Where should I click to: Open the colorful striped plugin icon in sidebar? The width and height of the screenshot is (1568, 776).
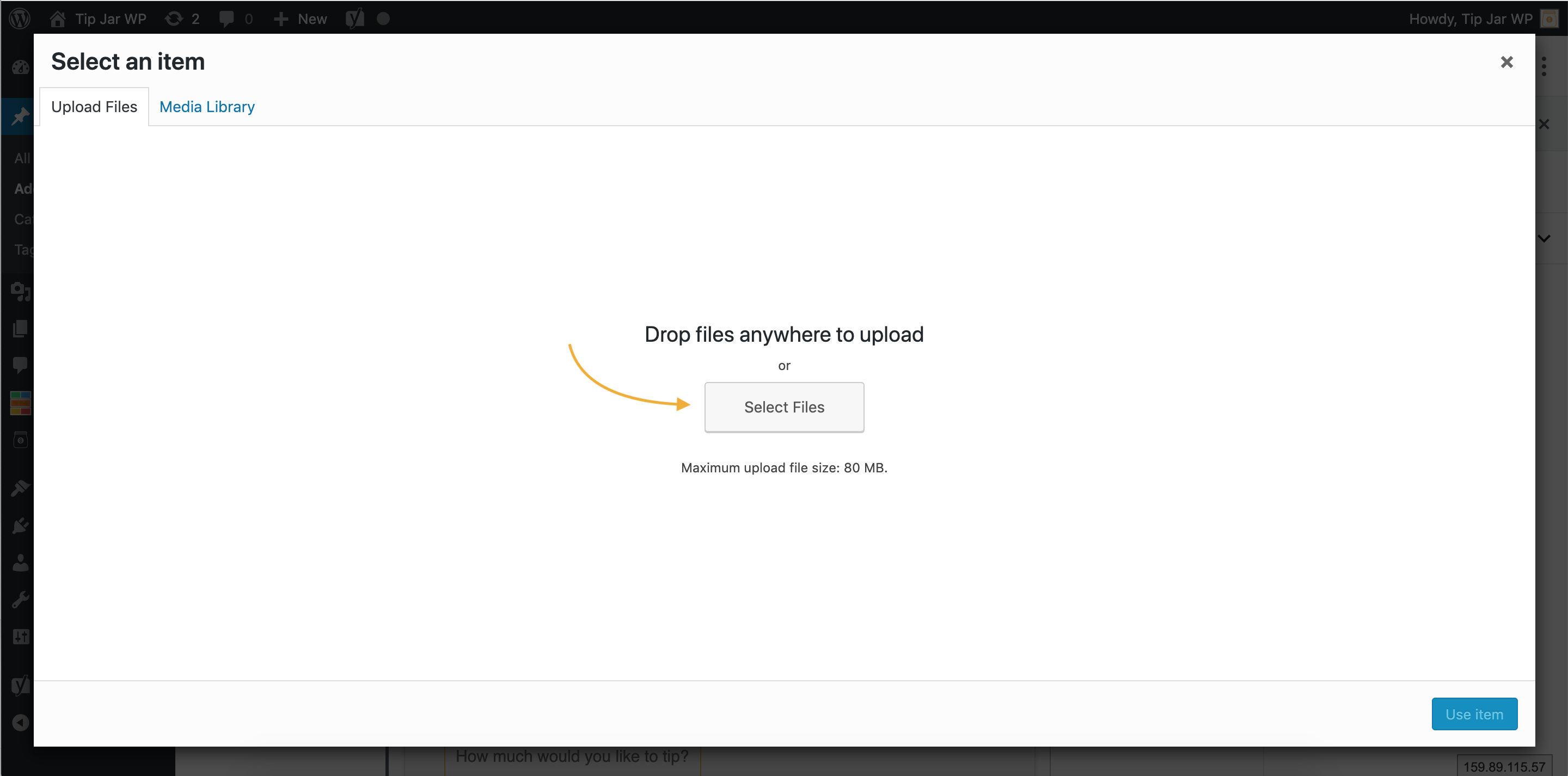pos(20,403)
